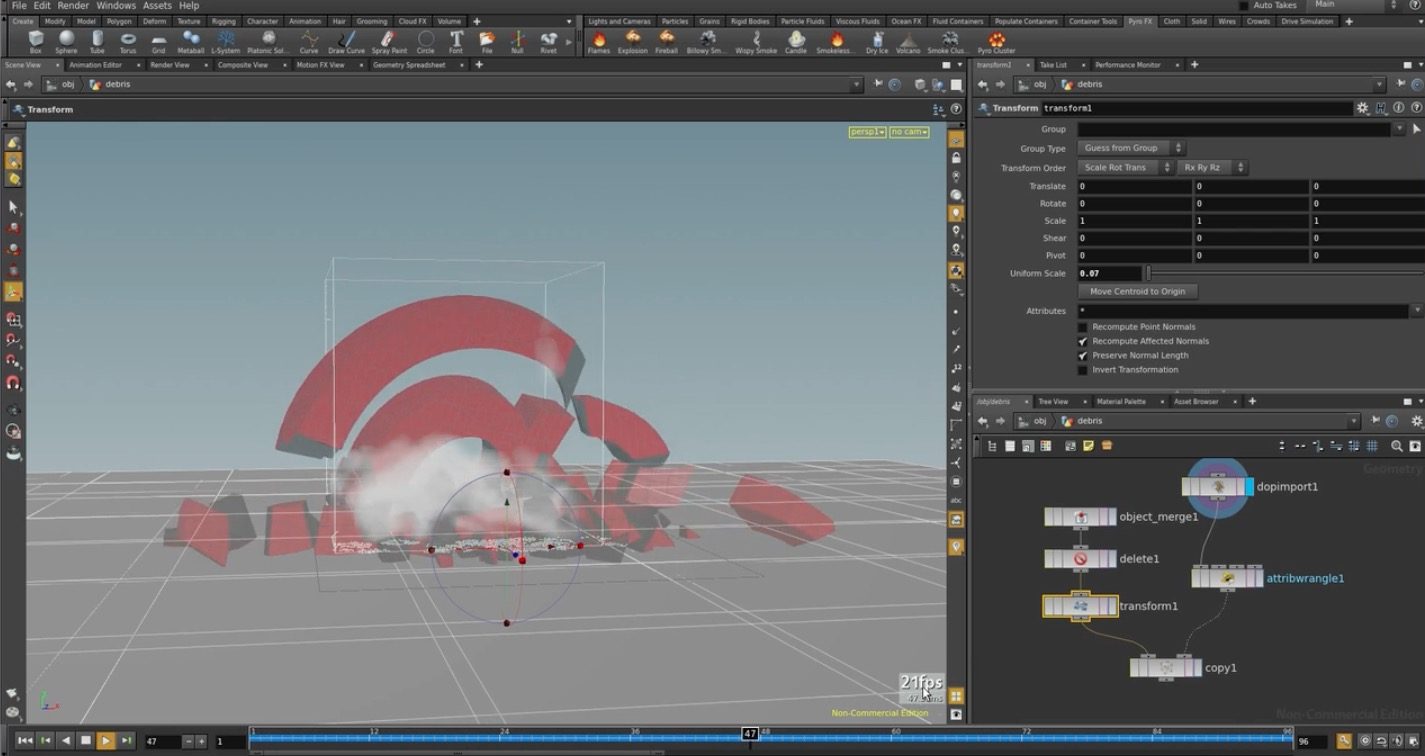Toggle display flag on dopimport1 node
The image size is (1425, 756).
coord(1249,487)
